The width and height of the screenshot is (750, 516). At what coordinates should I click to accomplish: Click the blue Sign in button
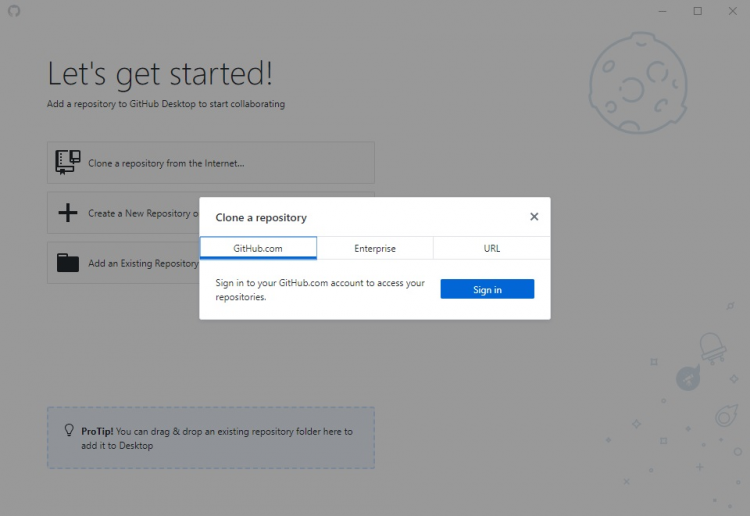487,289
